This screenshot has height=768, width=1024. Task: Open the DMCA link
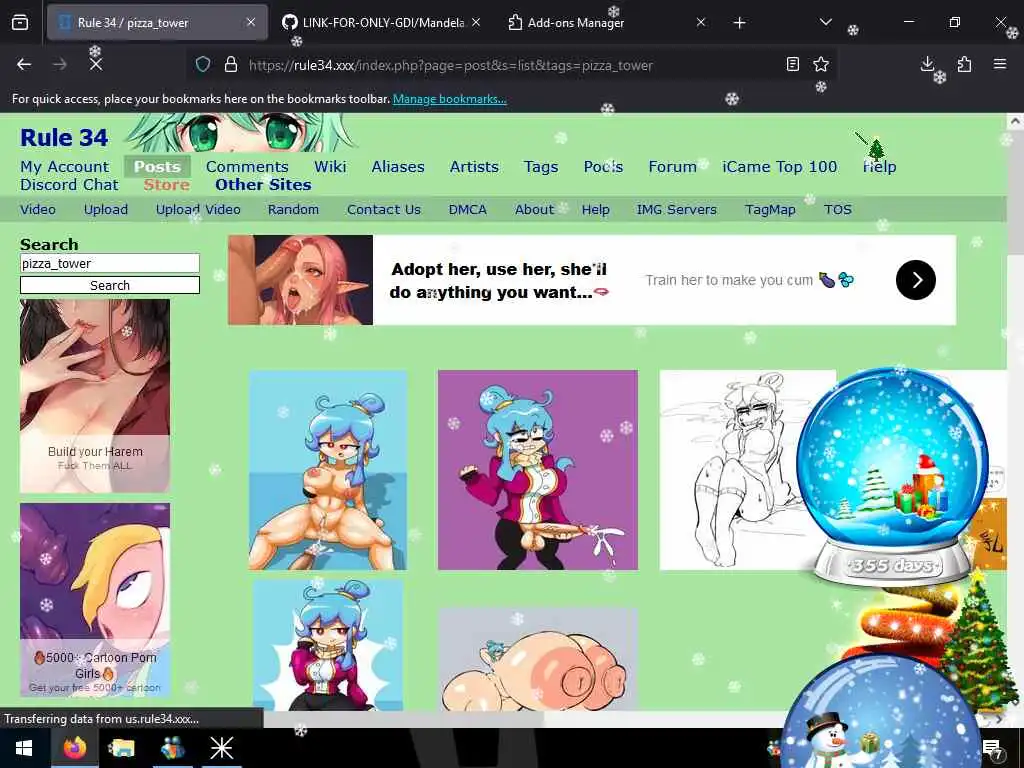[468, 210]
